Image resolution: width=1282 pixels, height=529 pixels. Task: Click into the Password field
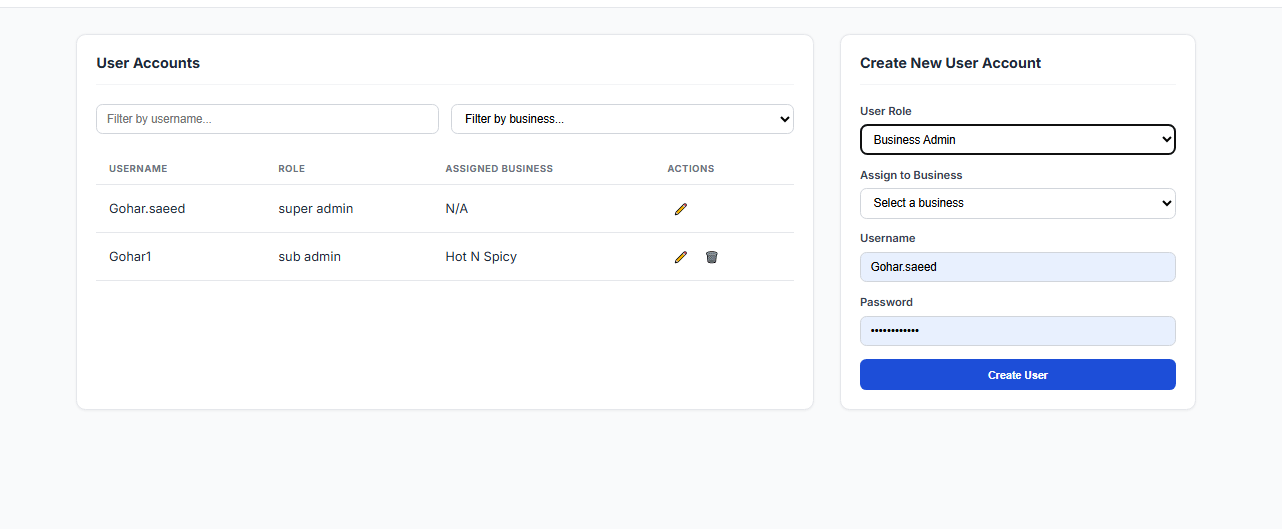[x=1017, y=331]
